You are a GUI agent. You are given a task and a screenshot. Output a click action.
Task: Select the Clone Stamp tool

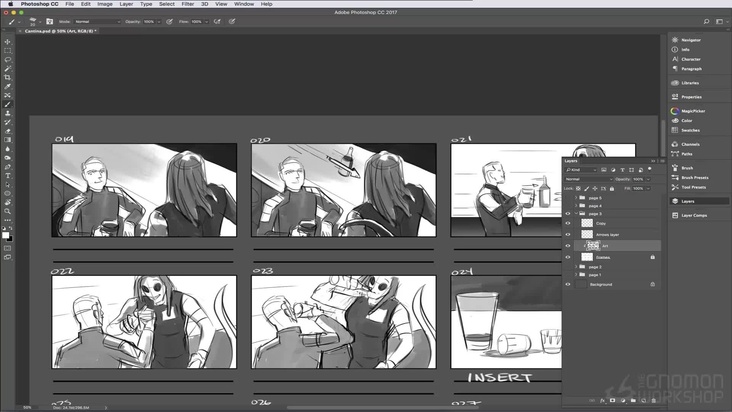click(x=7, y=113)
